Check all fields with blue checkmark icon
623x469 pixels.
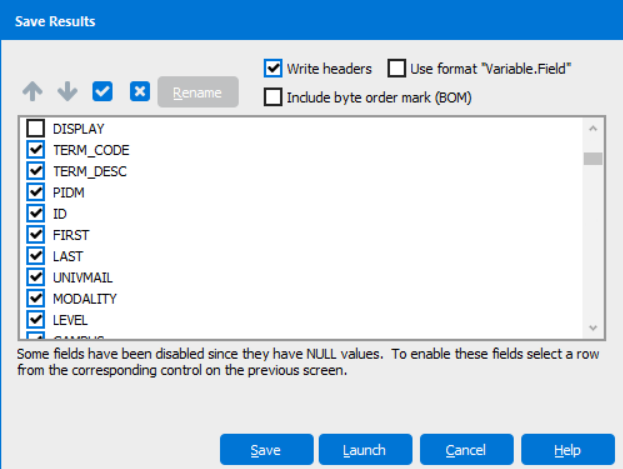click(x=103, y=91)
